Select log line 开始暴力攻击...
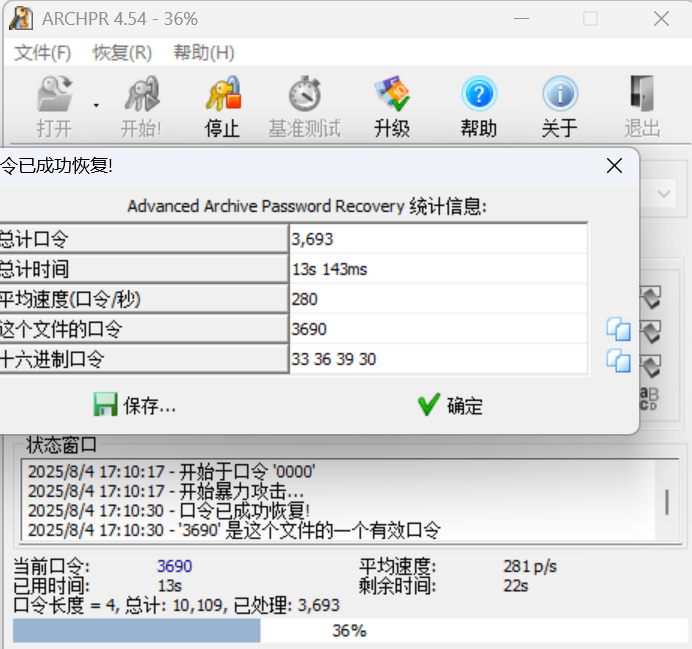Viewport: 692px width, 649px height. (166, 491)
